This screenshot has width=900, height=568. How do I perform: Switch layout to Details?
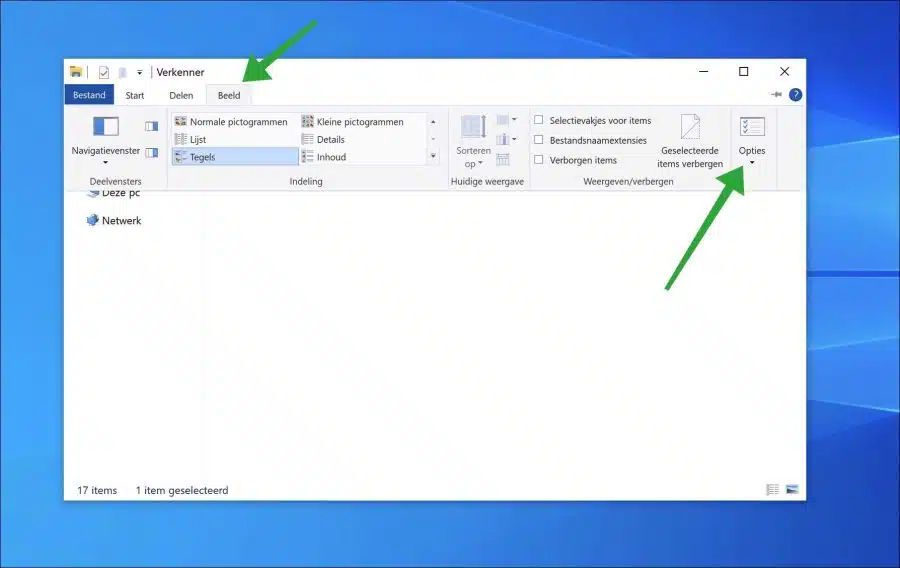[x=323, y=139]
